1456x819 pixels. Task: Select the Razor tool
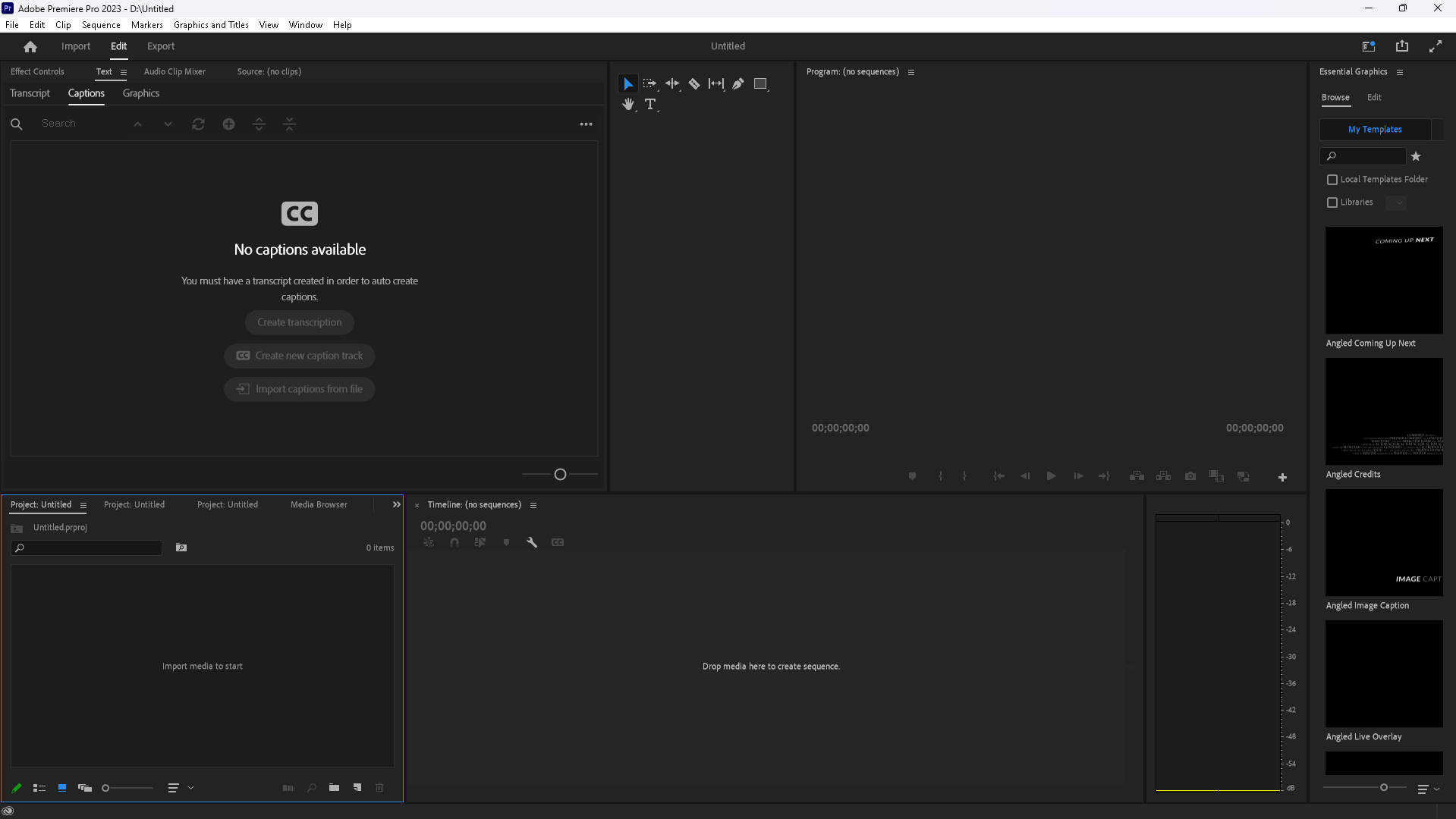(694, 84)
